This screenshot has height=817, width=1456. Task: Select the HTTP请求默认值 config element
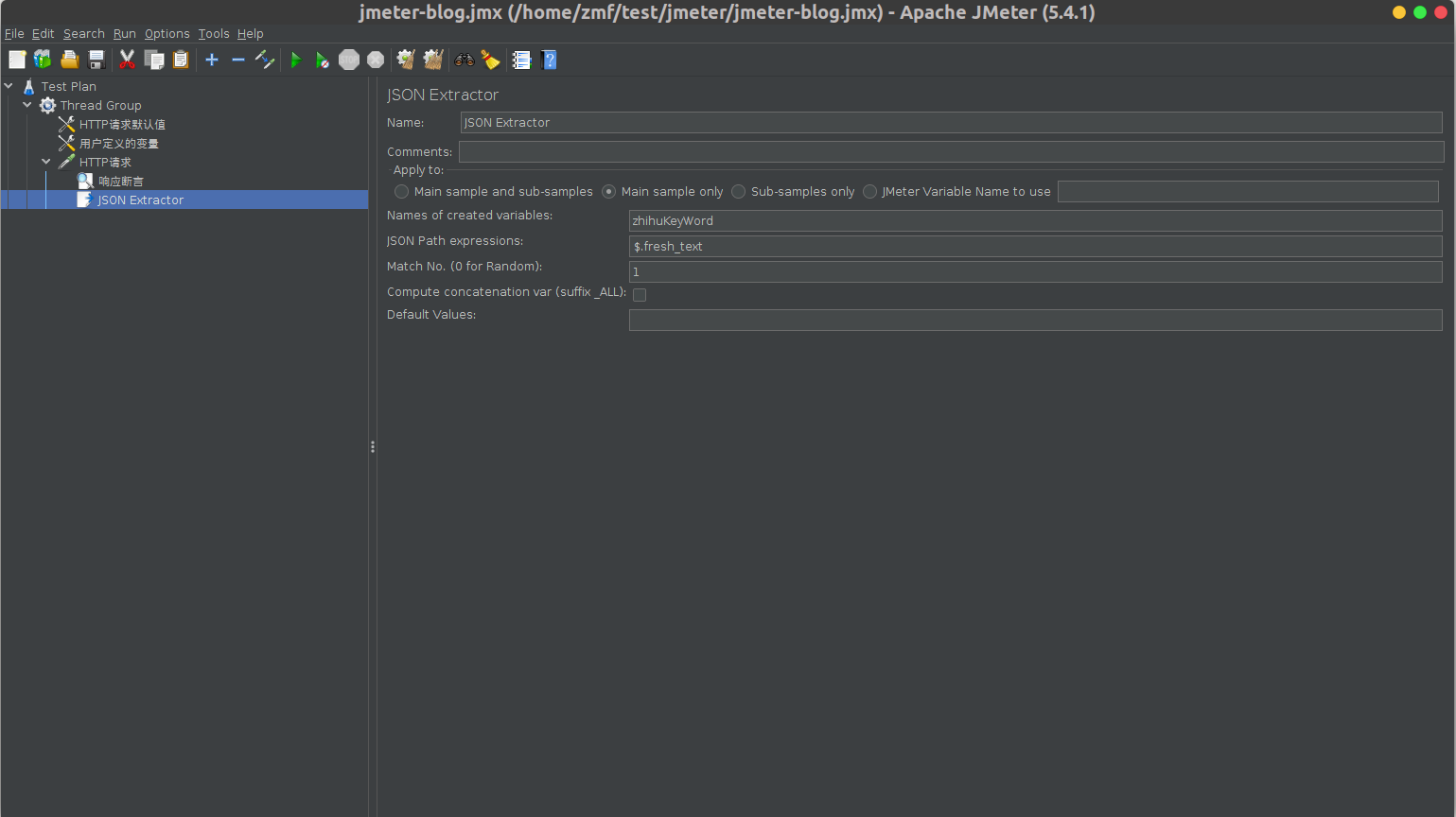point(122,124)
